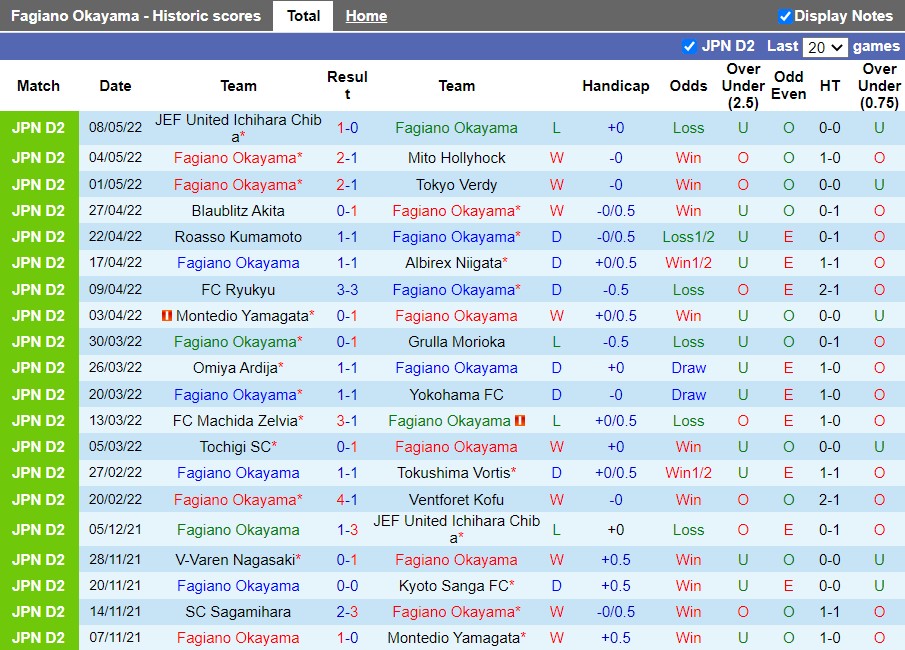
Task: Open FC Ryukyu team link
Action: click(238, 290)
